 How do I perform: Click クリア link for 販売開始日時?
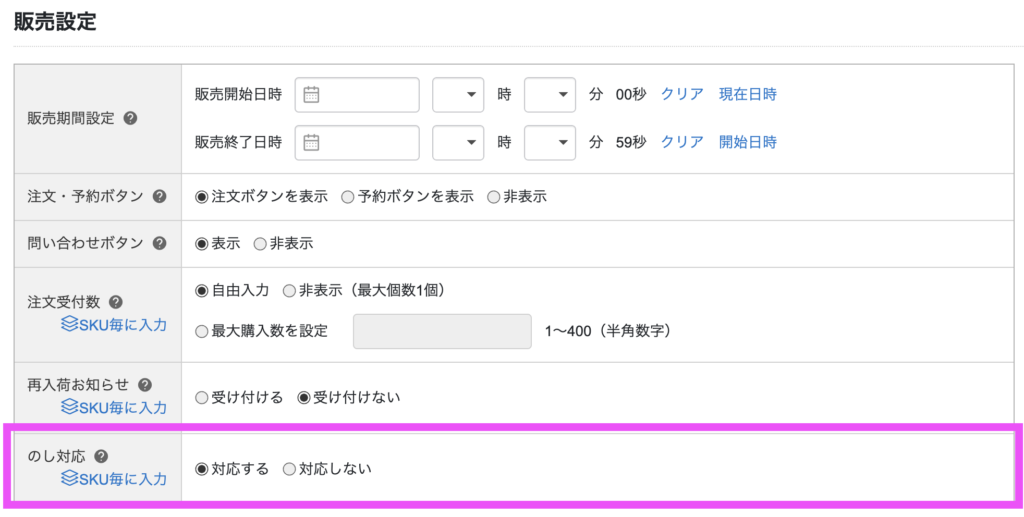pyautogui.click(x=682, y=95)
